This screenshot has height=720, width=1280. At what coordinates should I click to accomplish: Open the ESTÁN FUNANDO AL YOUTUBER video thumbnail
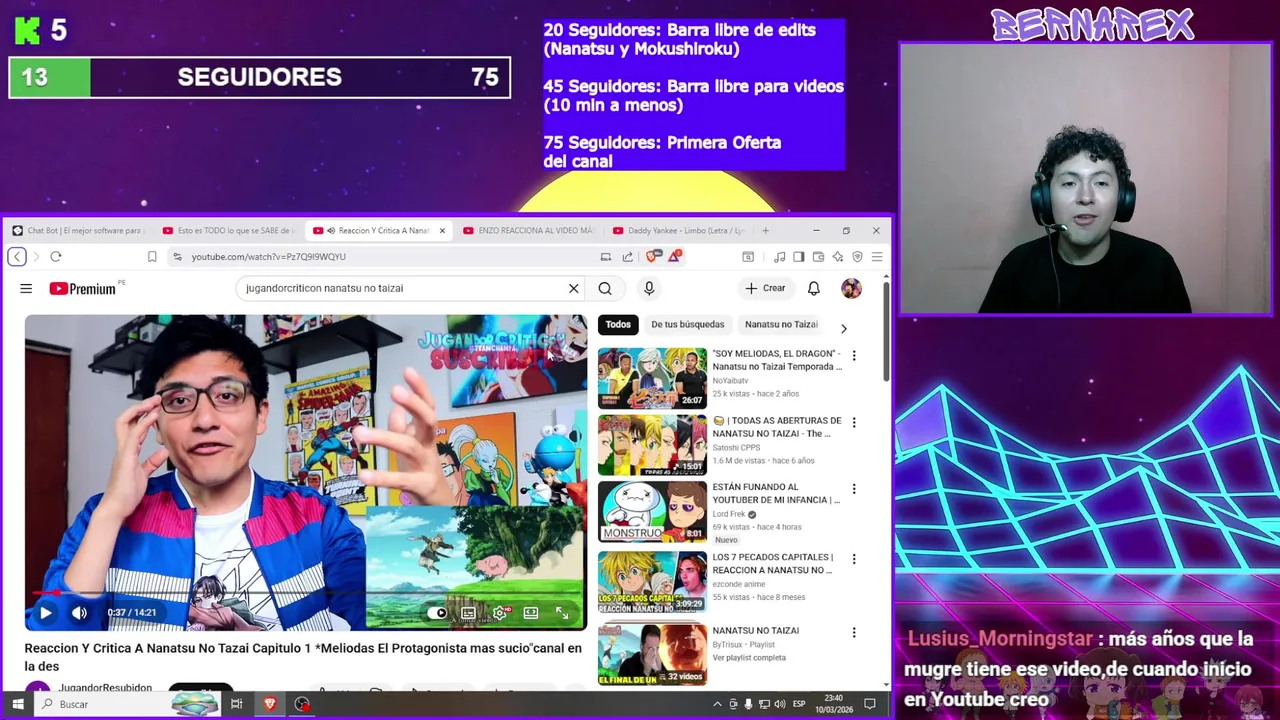coord(652,512)
